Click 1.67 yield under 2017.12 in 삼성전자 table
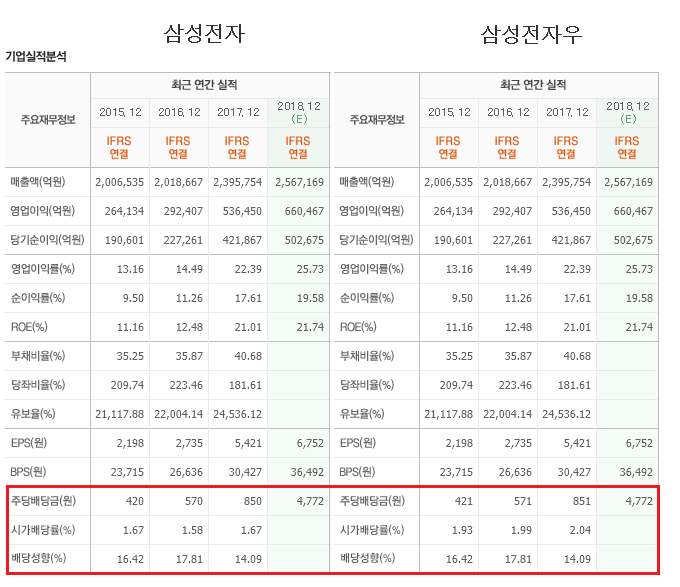The image size is (680, 587). point(252,530)
